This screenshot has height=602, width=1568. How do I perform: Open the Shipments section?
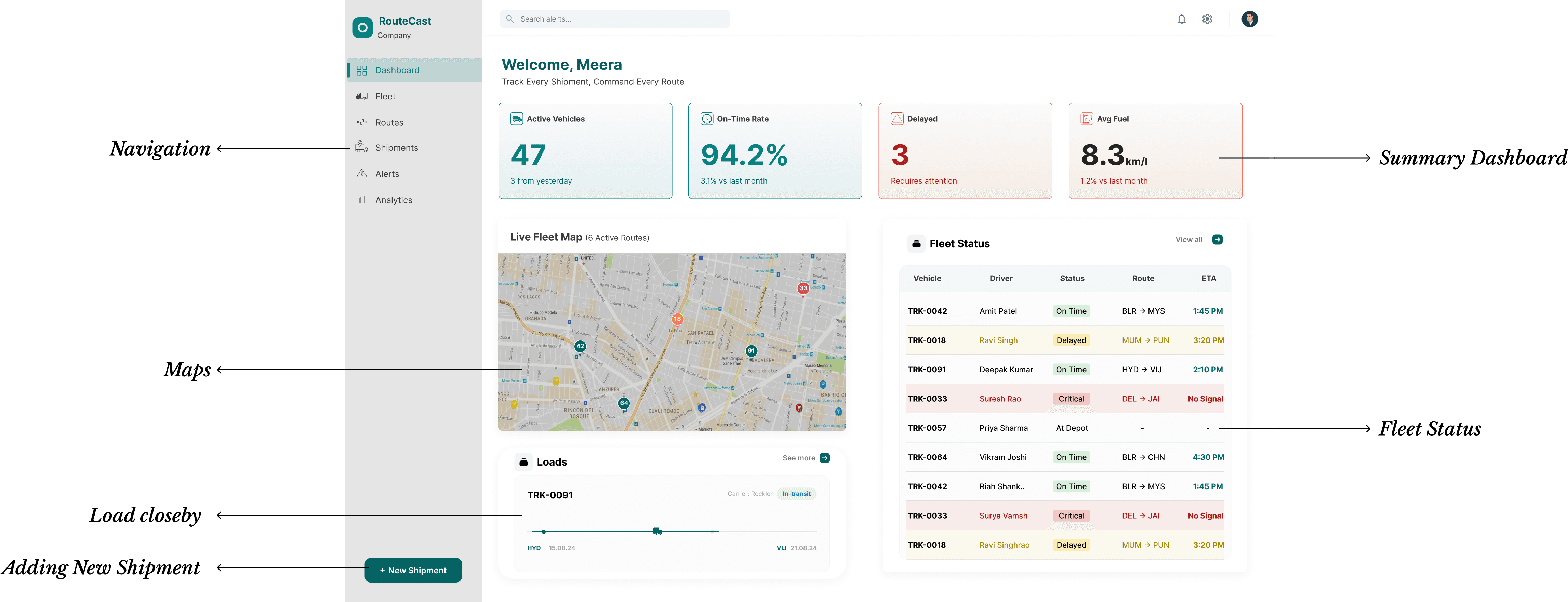pyautogui.click(x=396, y=148)
